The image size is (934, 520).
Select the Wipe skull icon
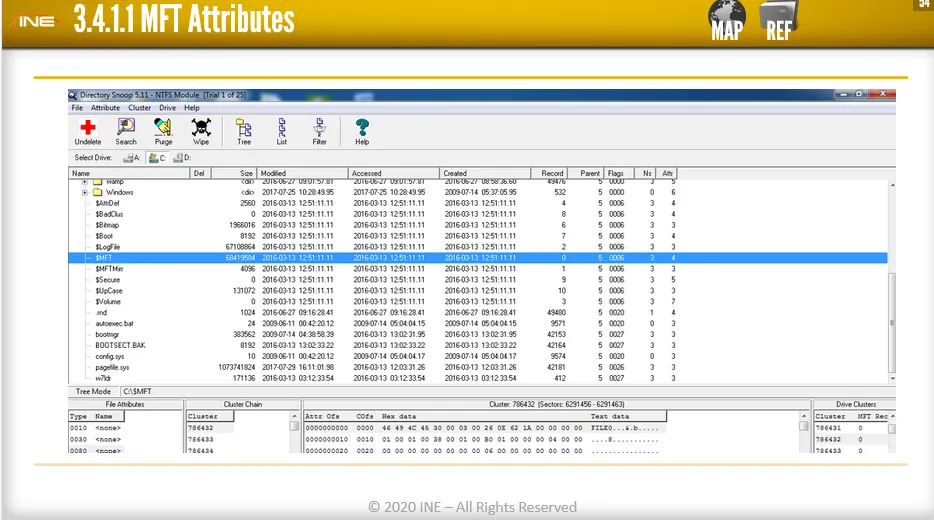201,128
